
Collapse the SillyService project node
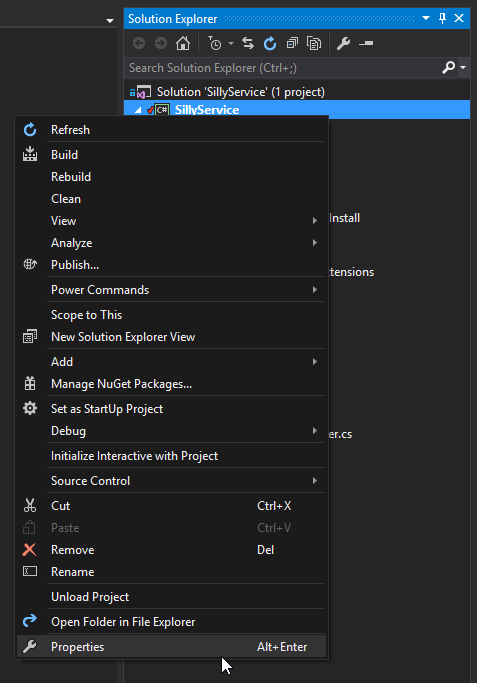[x=138, y=110]
